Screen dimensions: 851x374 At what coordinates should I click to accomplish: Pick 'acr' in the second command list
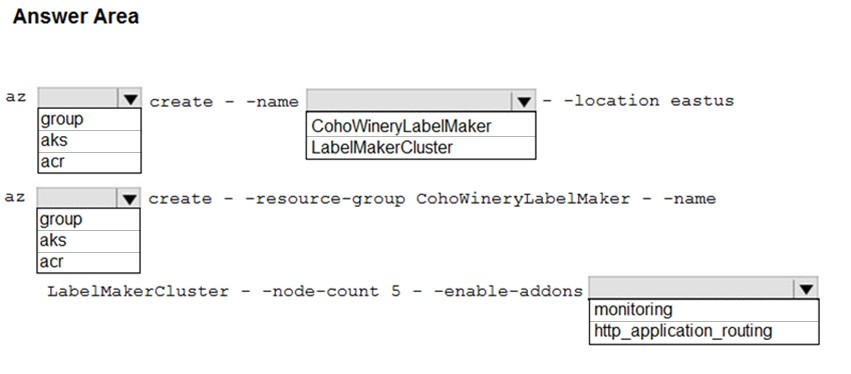[x=89, y=262]
